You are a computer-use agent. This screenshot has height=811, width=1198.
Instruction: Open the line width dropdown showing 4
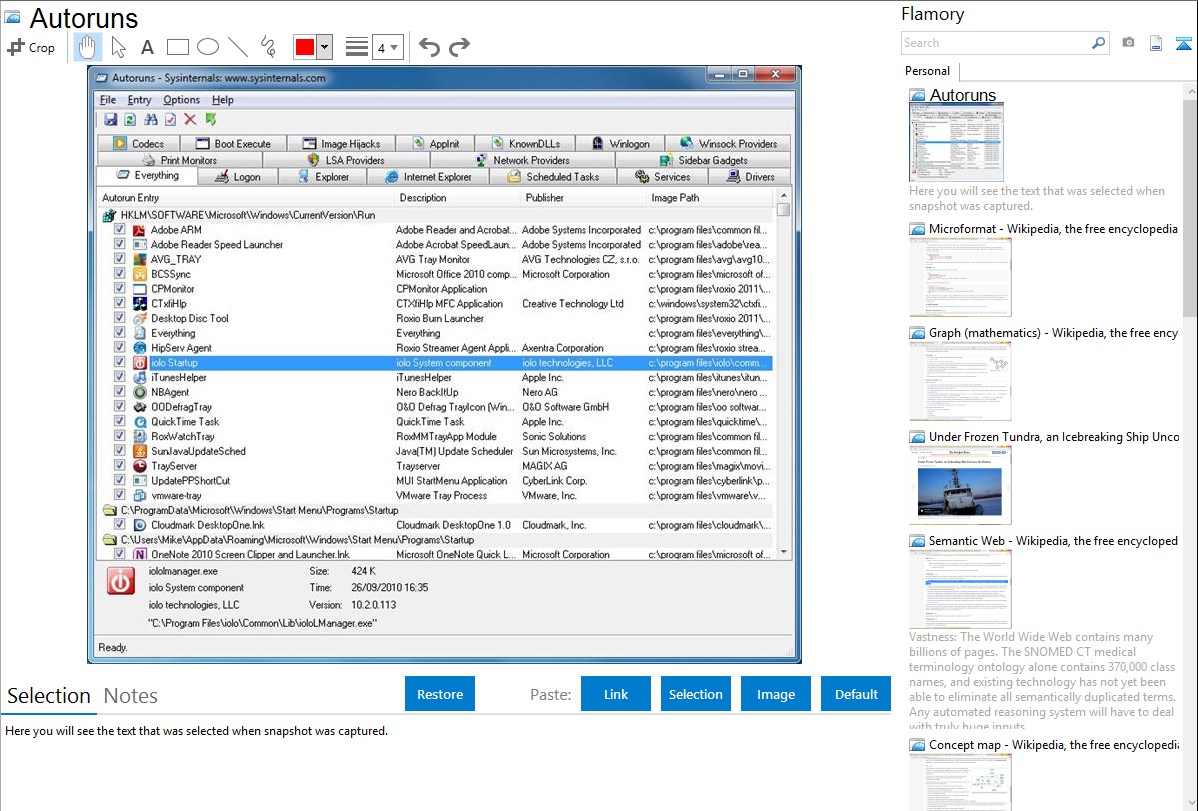387,48
